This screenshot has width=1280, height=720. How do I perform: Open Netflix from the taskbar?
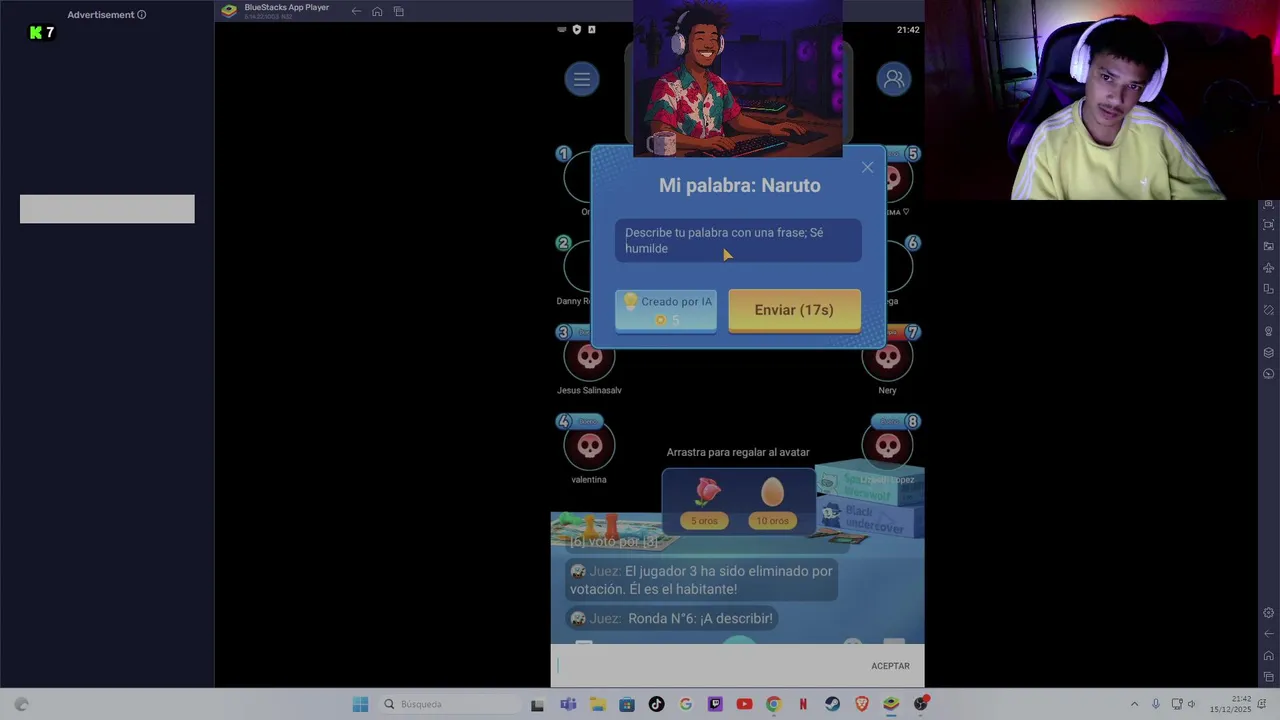[803, 704]
